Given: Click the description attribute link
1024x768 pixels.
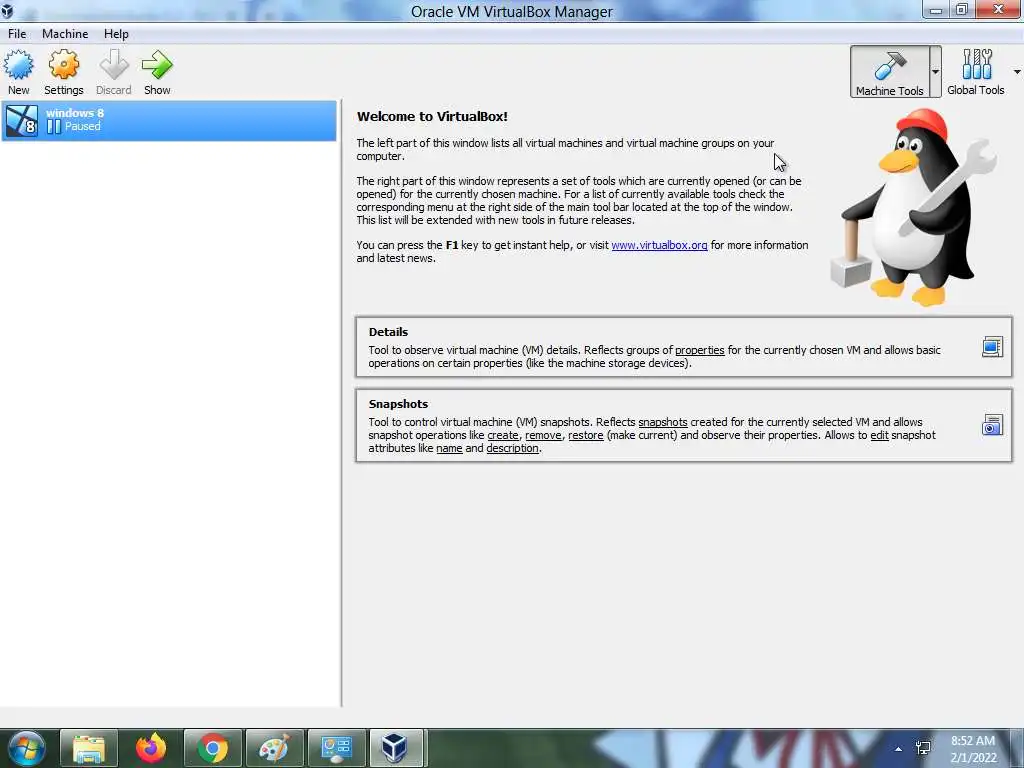Looking at the screenshot, I should point(513,448).
